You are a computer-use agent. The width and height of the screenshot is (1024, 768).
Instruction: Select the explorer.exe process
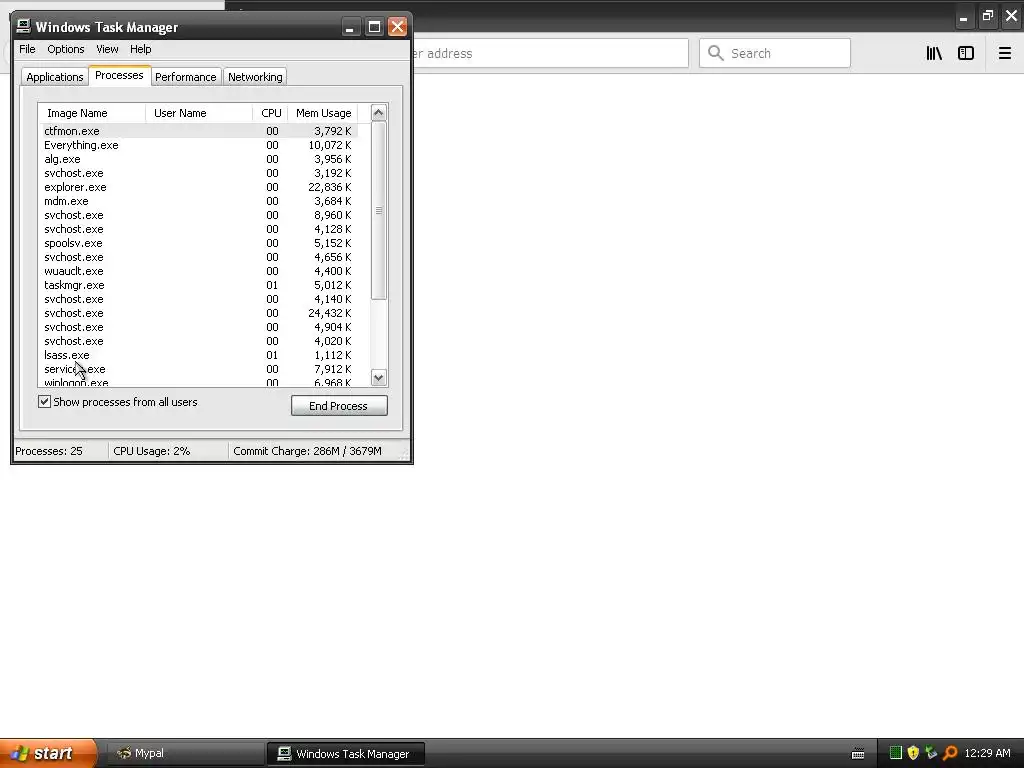click(198, 187)
